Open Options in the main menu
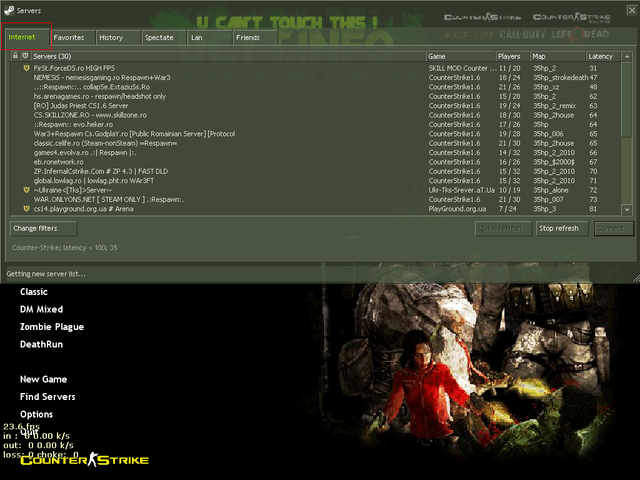 36,414
